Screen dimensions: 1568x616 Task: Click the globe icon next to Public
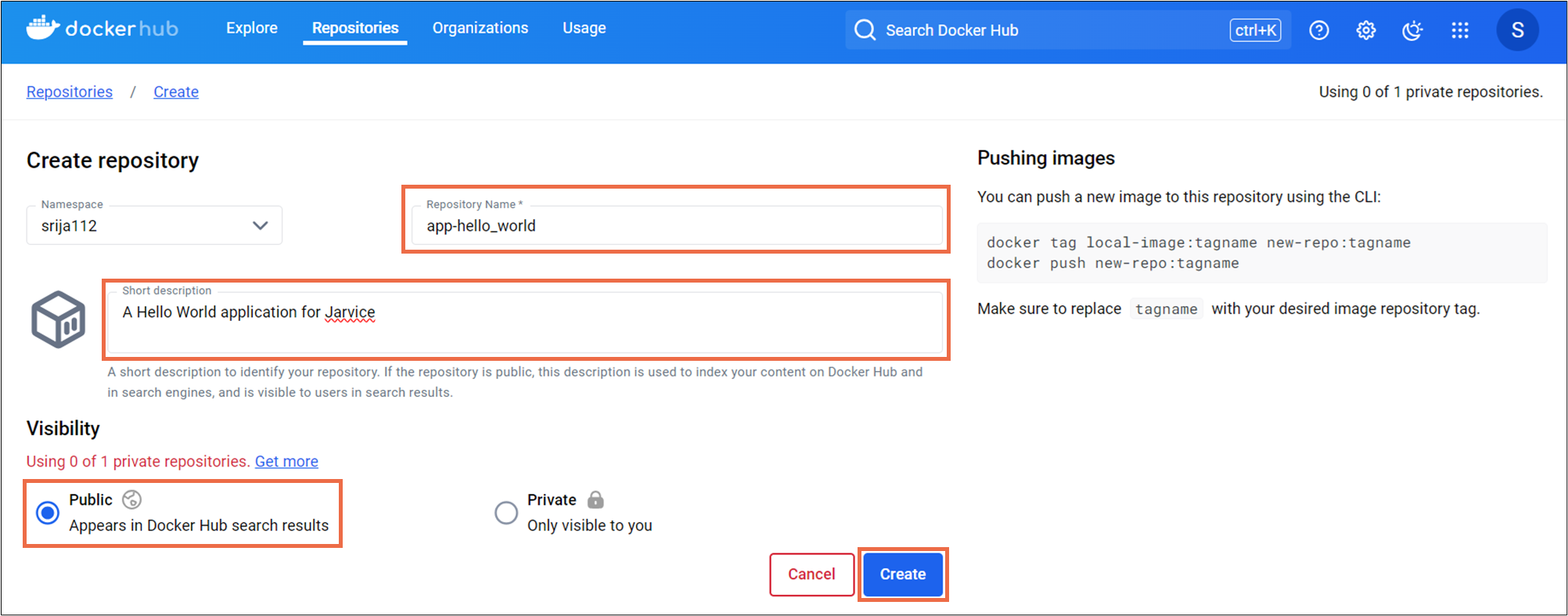pyautogui.click(x=132, y=499)
